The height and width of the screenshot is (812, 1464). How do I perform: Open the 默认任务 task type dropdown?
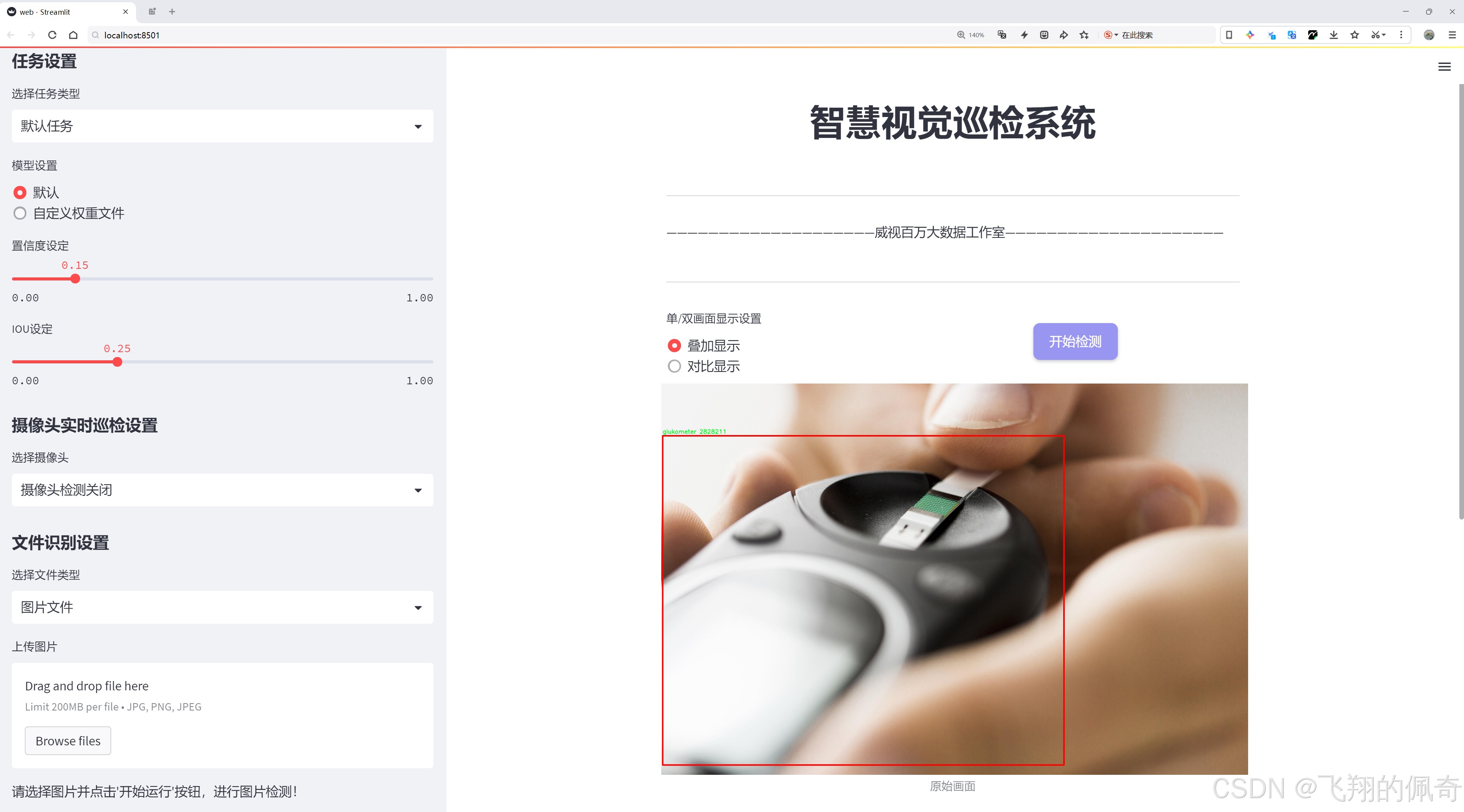pyautogui.click(x=222, y=126)
